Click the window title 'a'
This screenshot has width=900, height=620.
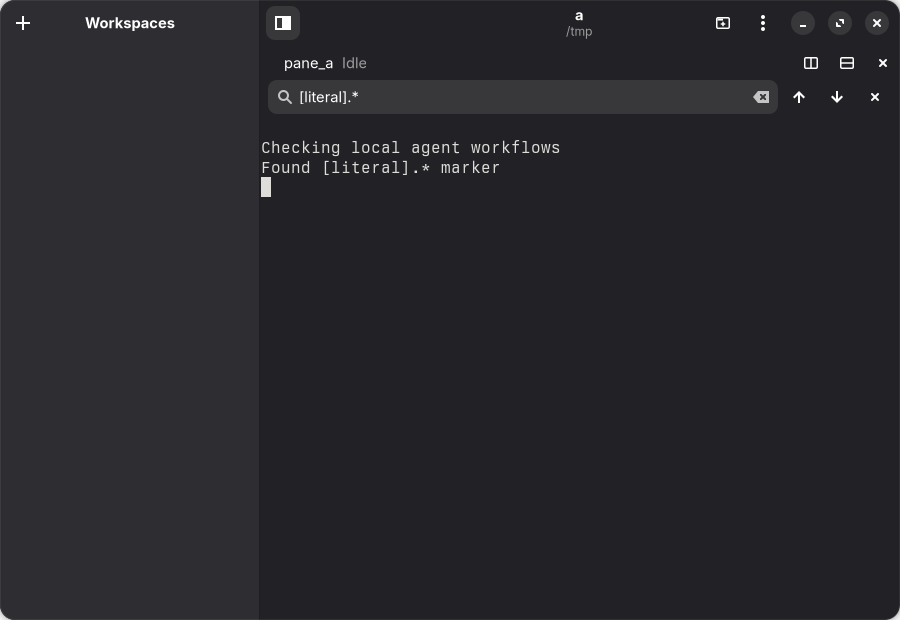[579, 16]
